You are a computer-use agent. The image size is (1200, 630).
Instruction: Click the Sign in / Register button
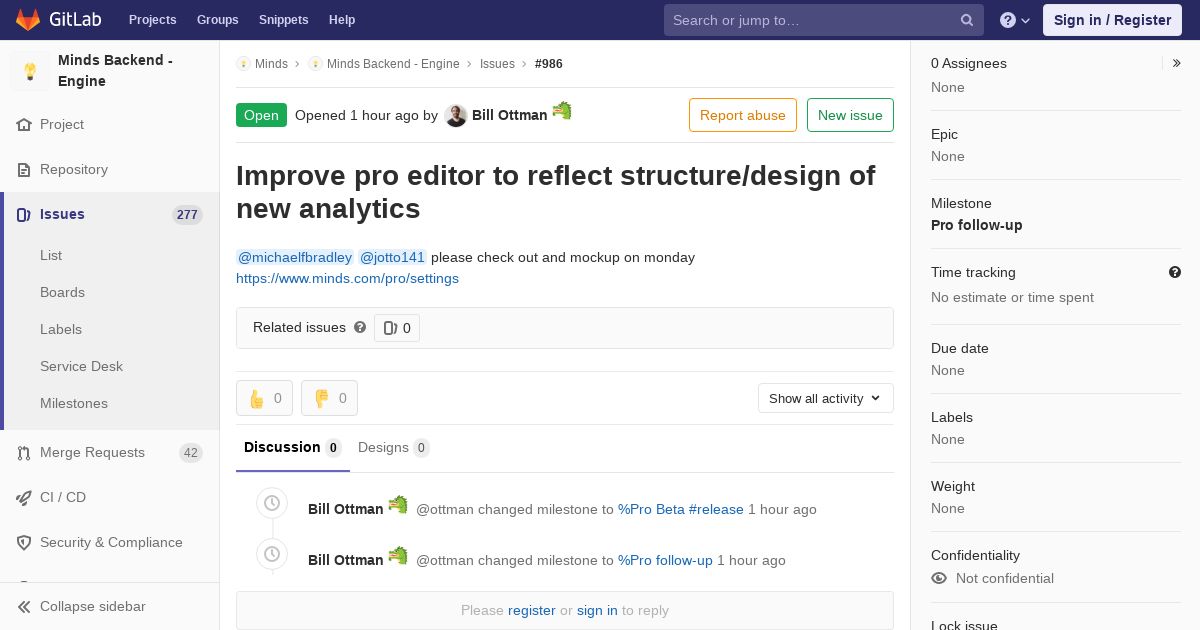(x=1112, y=20)
